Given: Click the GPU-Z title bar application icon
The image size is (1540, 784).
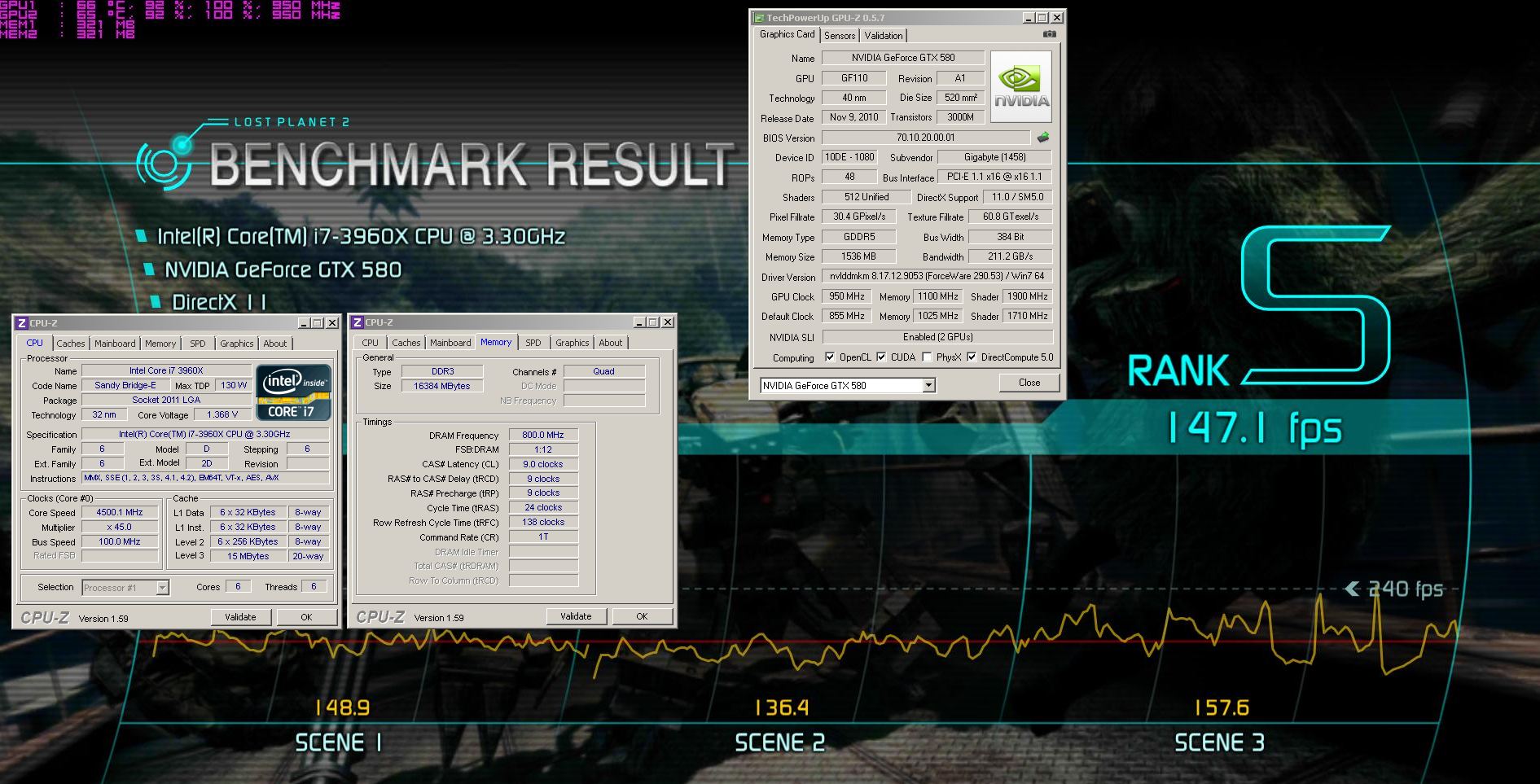Looking at the screenshot, I should tap(758, 18).
